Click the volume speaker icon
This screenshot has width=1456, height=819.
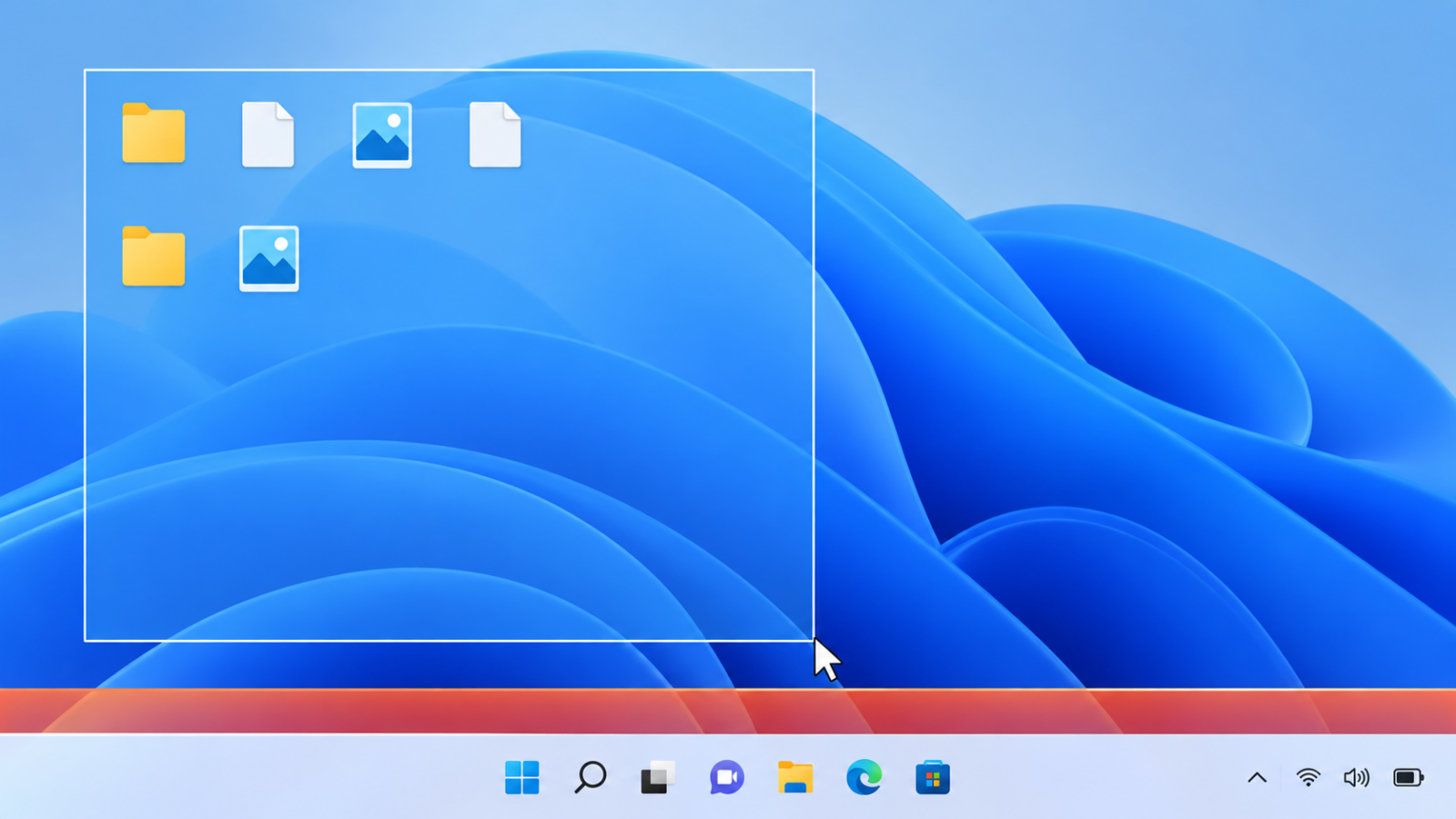(x=1356, y=777)
